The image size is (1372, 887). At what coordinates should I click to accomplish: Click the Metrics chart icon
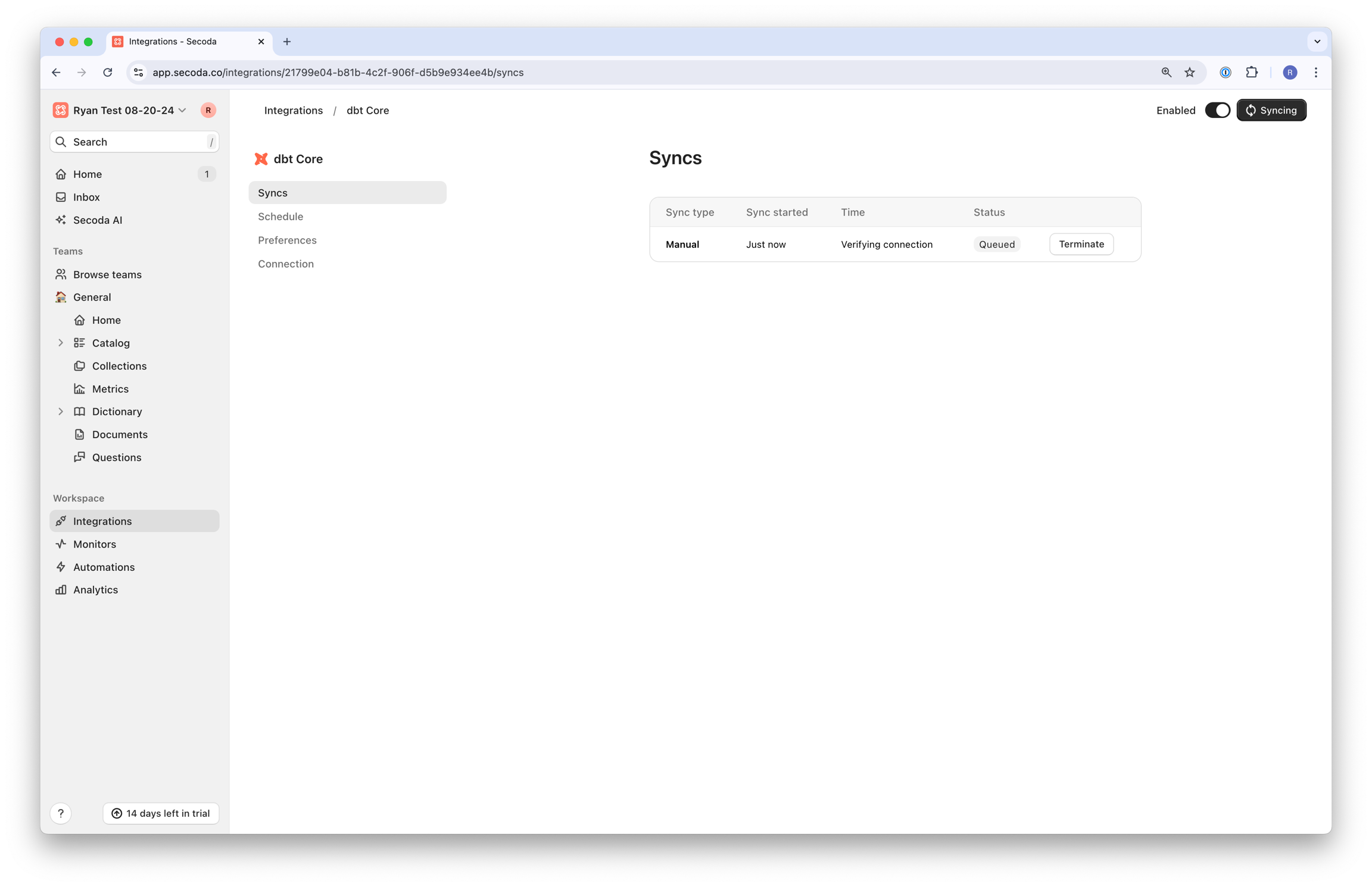coord(80,389)
